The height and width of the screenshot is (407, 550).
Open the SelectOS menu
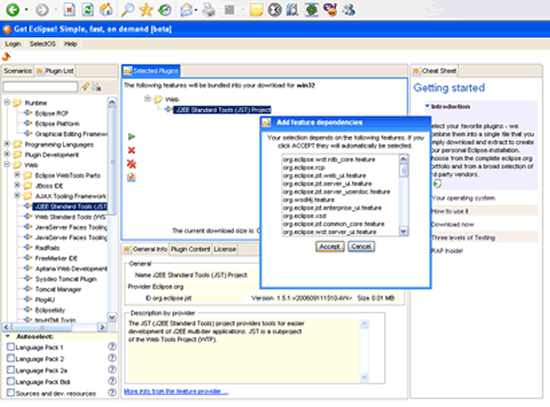pyautogui.click(x=42, y=44)
